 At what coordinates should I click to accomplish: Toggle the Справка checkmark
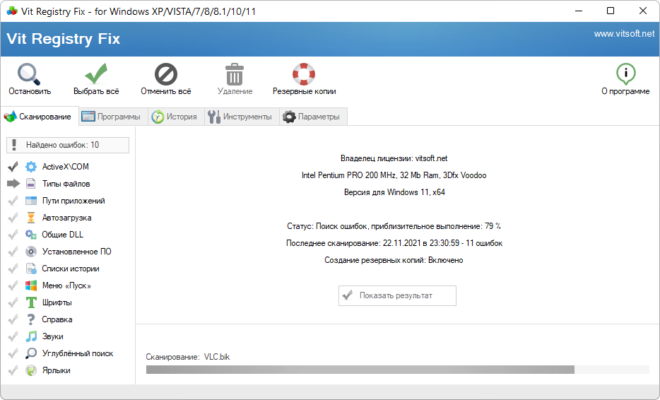pyautogui.click(x=13, y=319)
